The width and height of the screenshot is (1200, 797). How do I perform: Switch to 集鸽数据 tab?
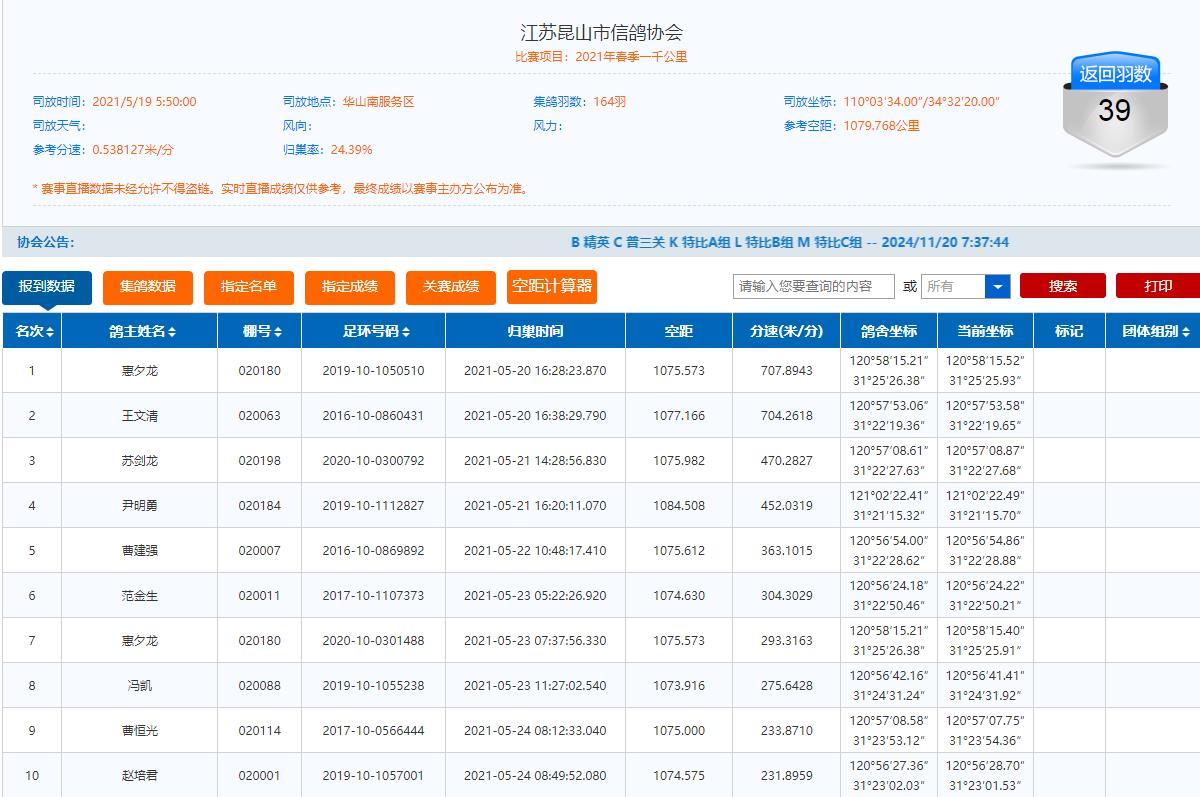(148, 287)
